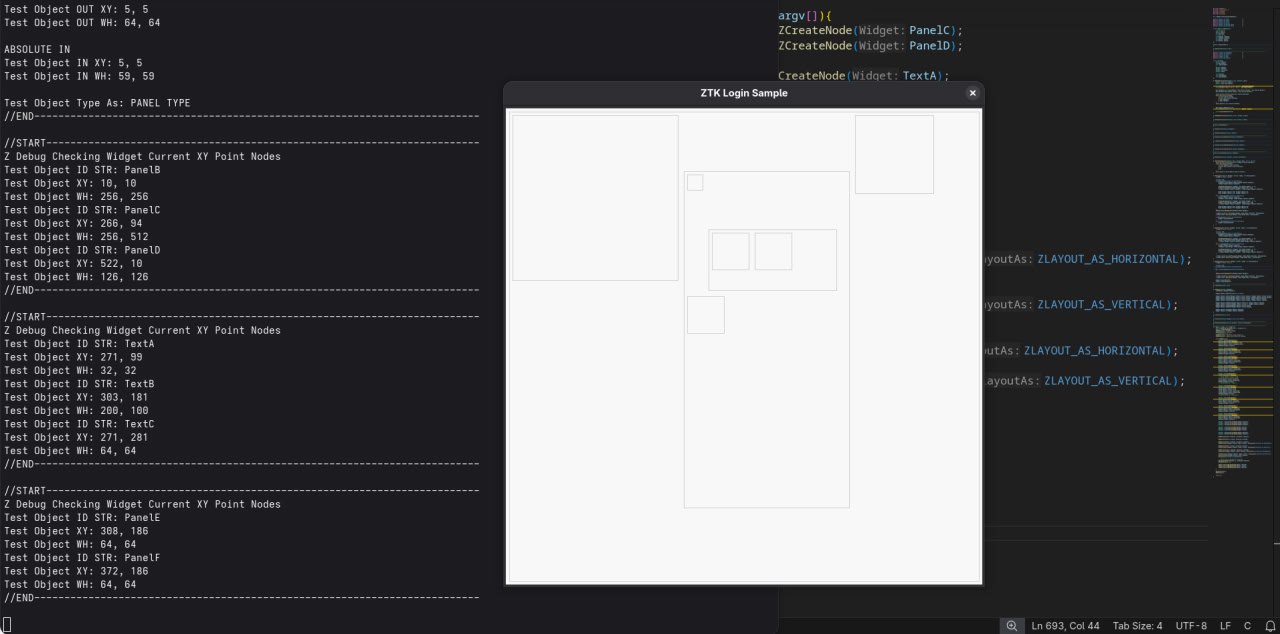Click "ABSOLUTE IN" line in terminal

(x=37, y=49)
